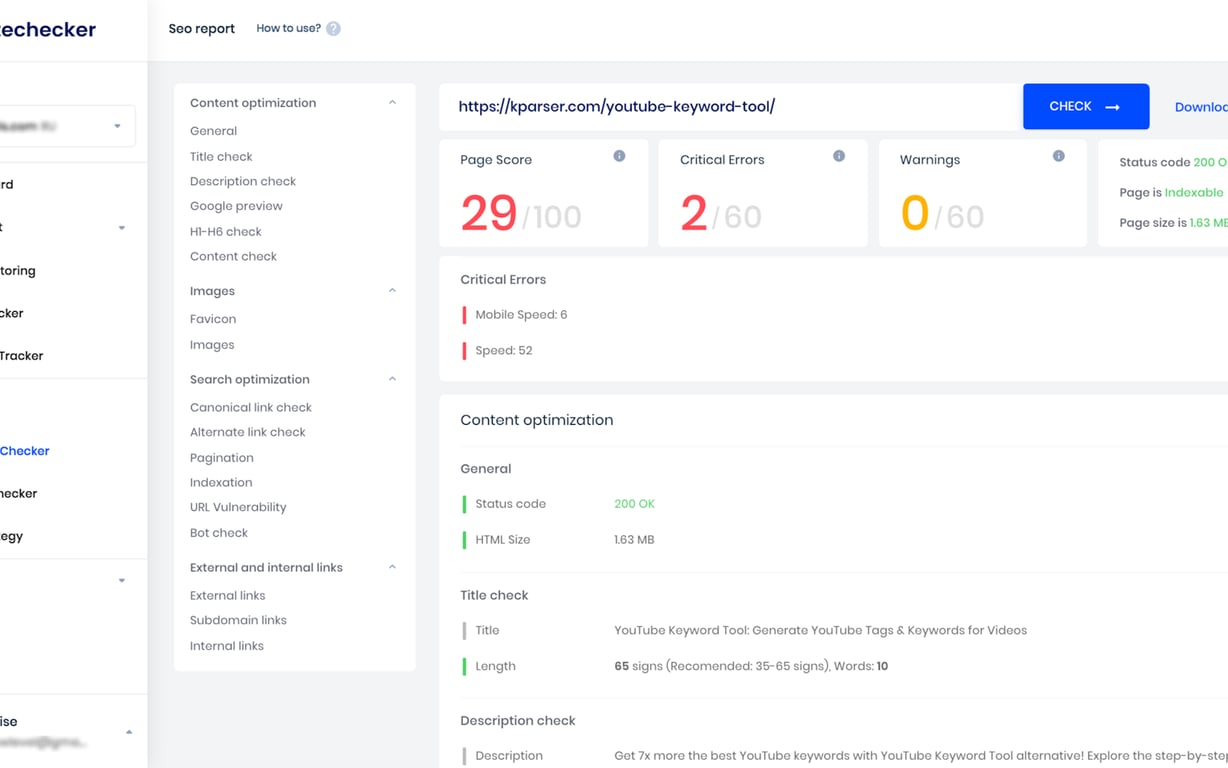Click the Sitechecker logo
Image resolution: width=1228 pixels, height=768 pixels.
tap(48, 29)
